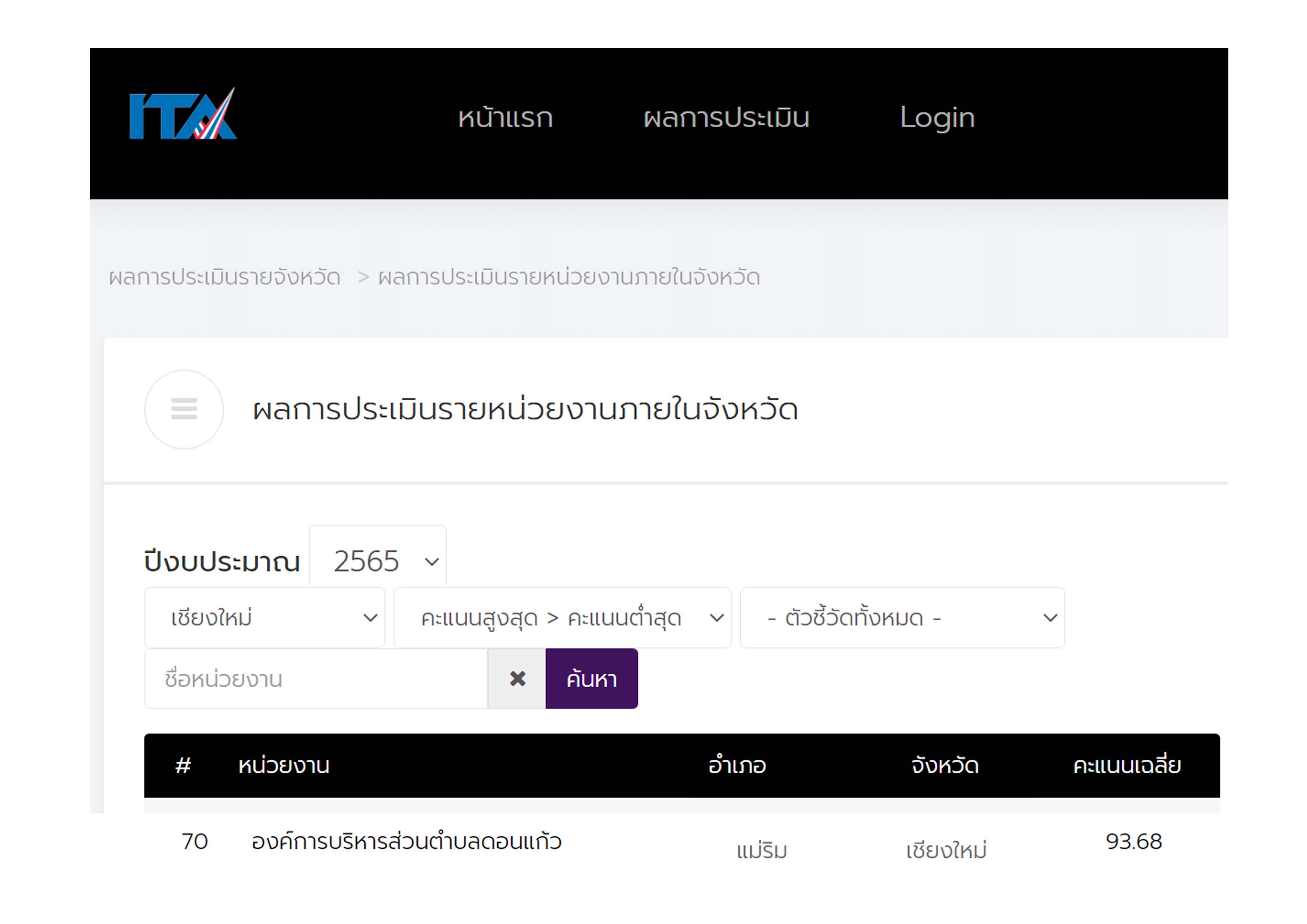Open the hamburger menu icon beside the page title
The height and width of the screenshot is (924, 1307).
coord(184,409)
